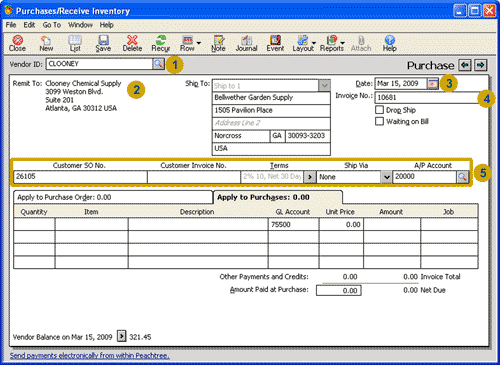Click the first row Job cell
The width and height of the screenshot is (500, 365).
(x=449, y=224)
